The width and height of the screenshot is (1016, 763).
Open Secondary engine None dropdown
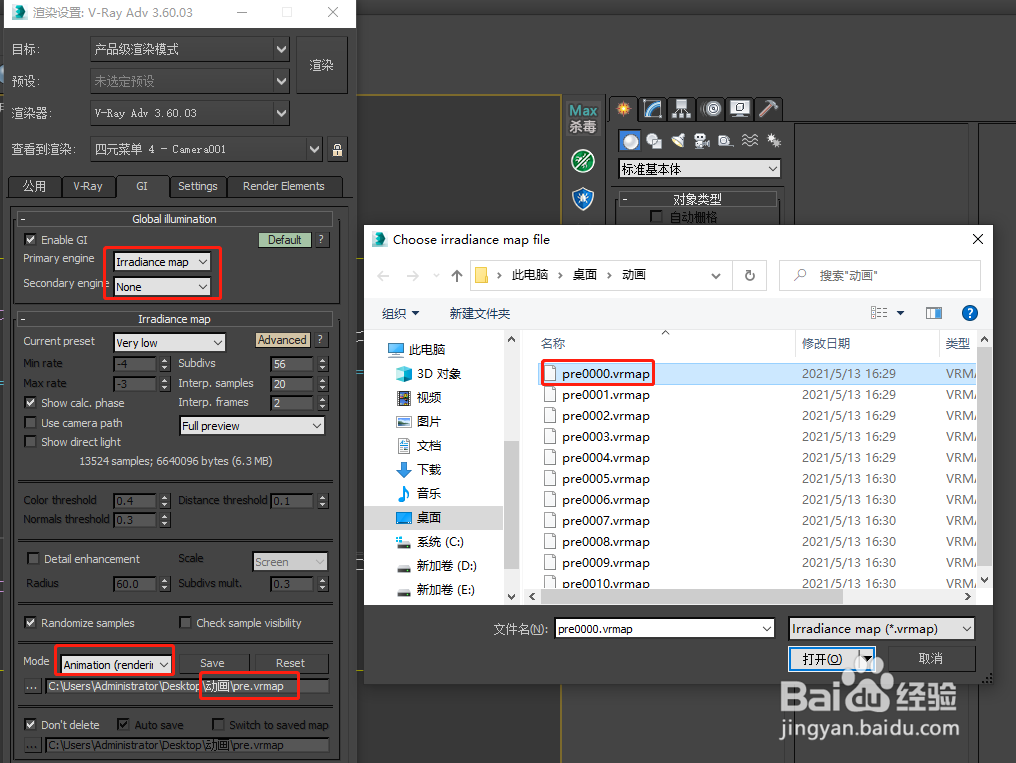(162, 286)
